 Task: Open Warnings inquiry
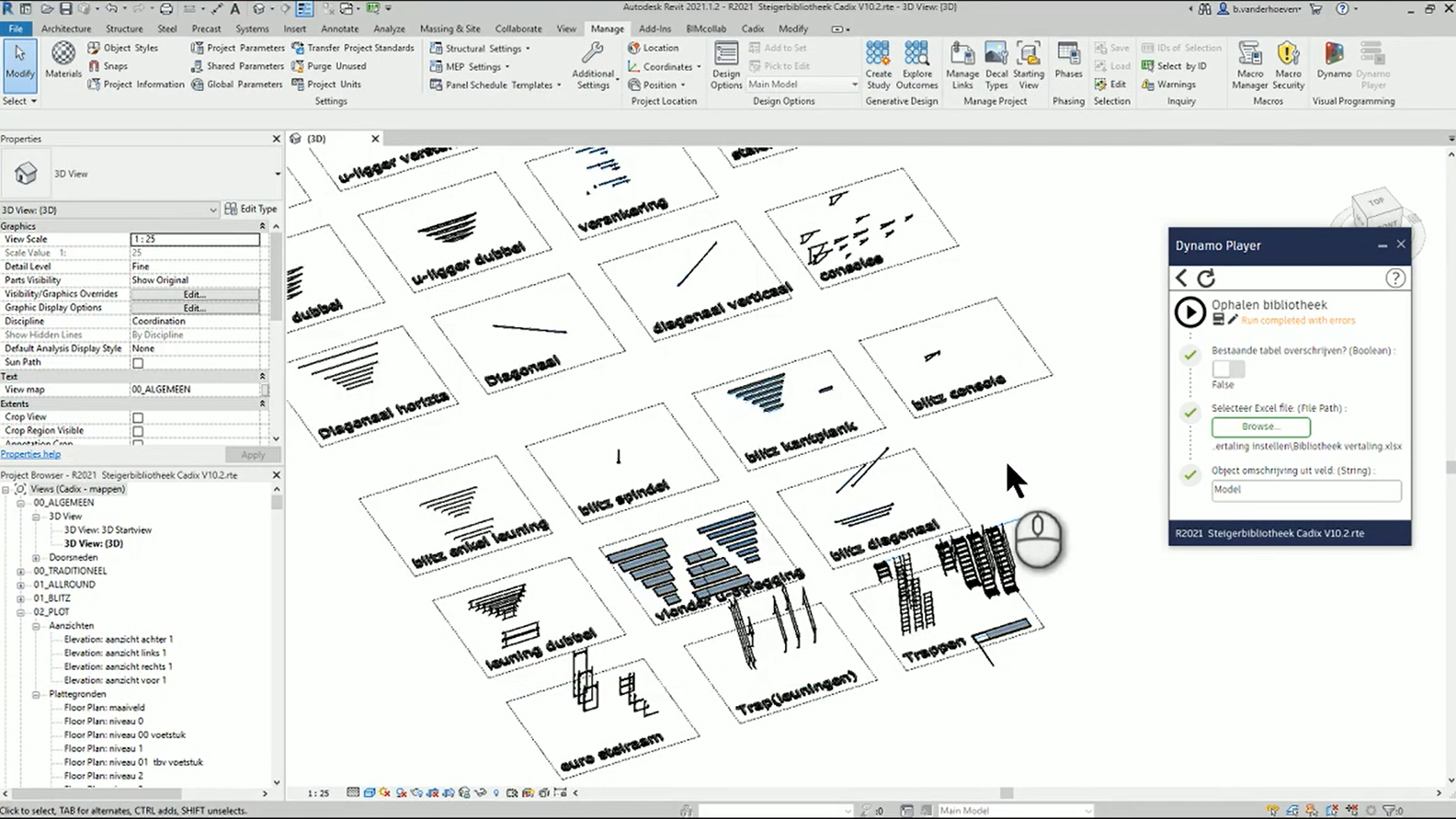coord(1169,84)
